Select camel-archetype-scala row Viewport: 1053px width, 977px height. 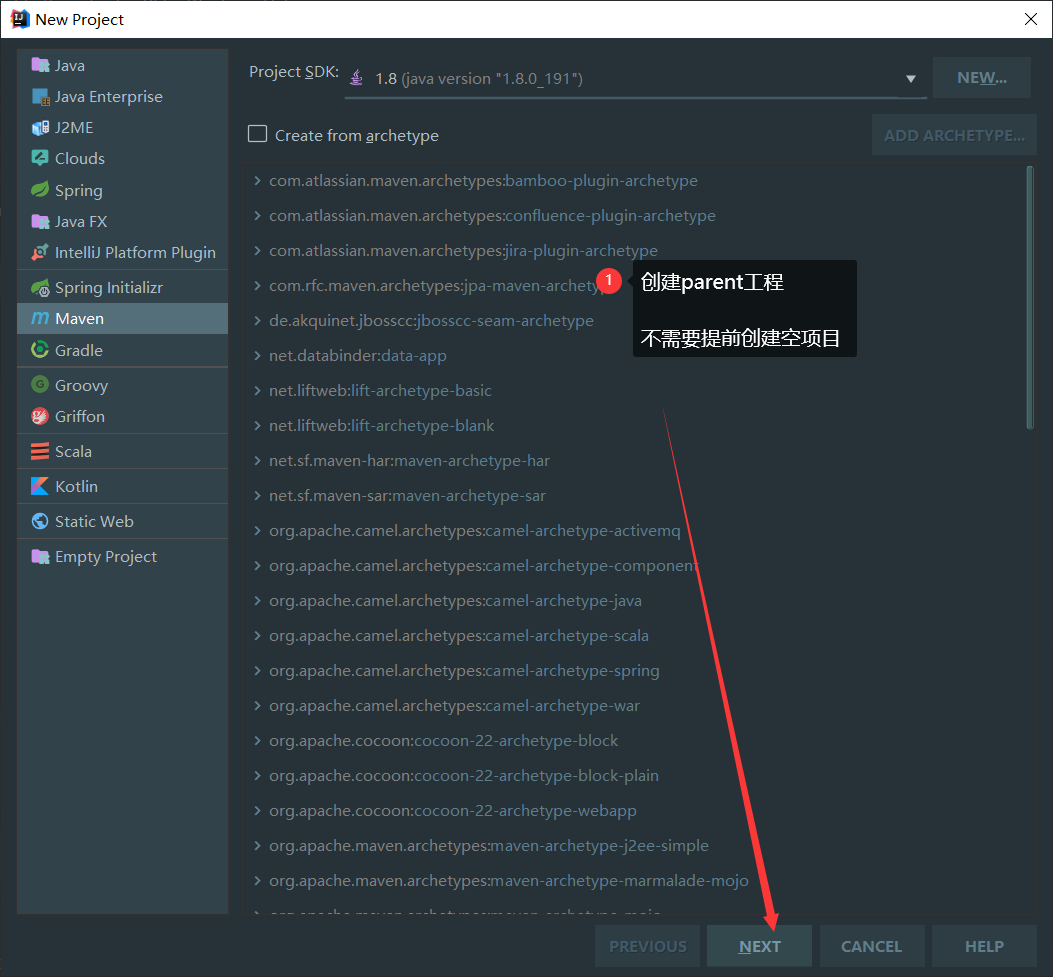pos(635,635)
